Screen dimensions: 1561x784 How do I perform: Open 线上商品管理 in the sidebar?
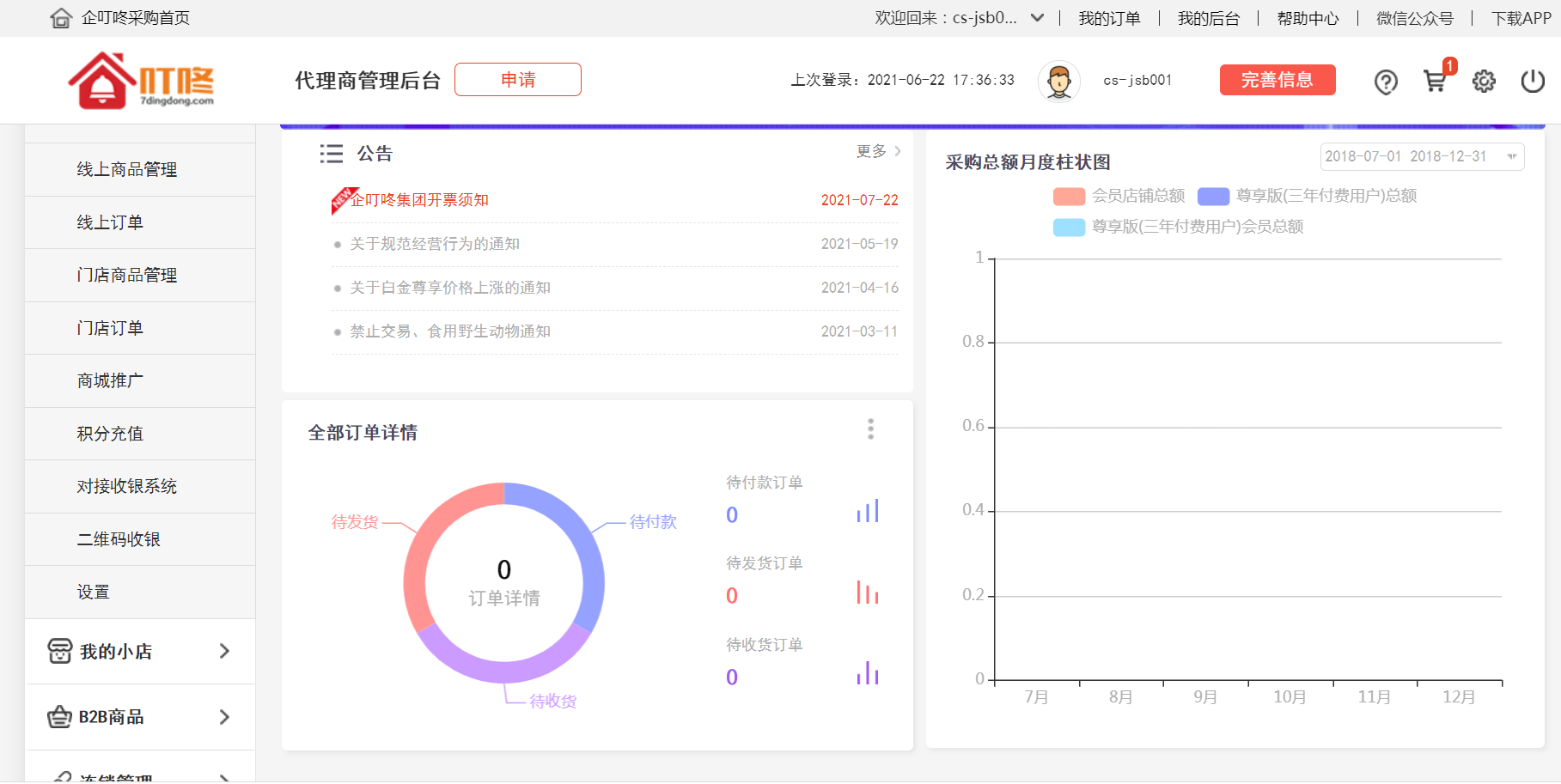click(140, 170)
